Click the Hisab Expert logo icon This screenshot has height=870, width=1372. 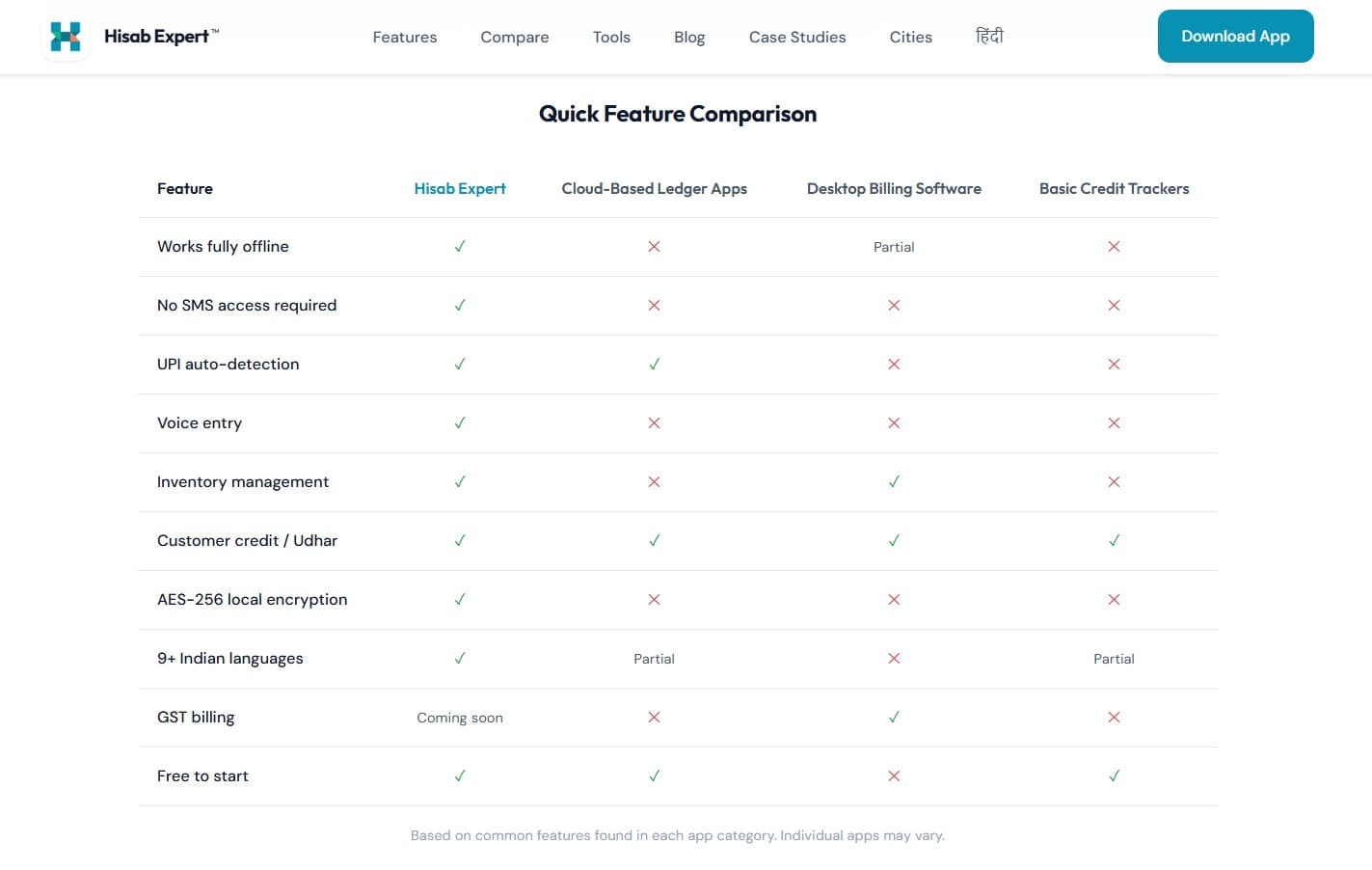pos(66,37)
